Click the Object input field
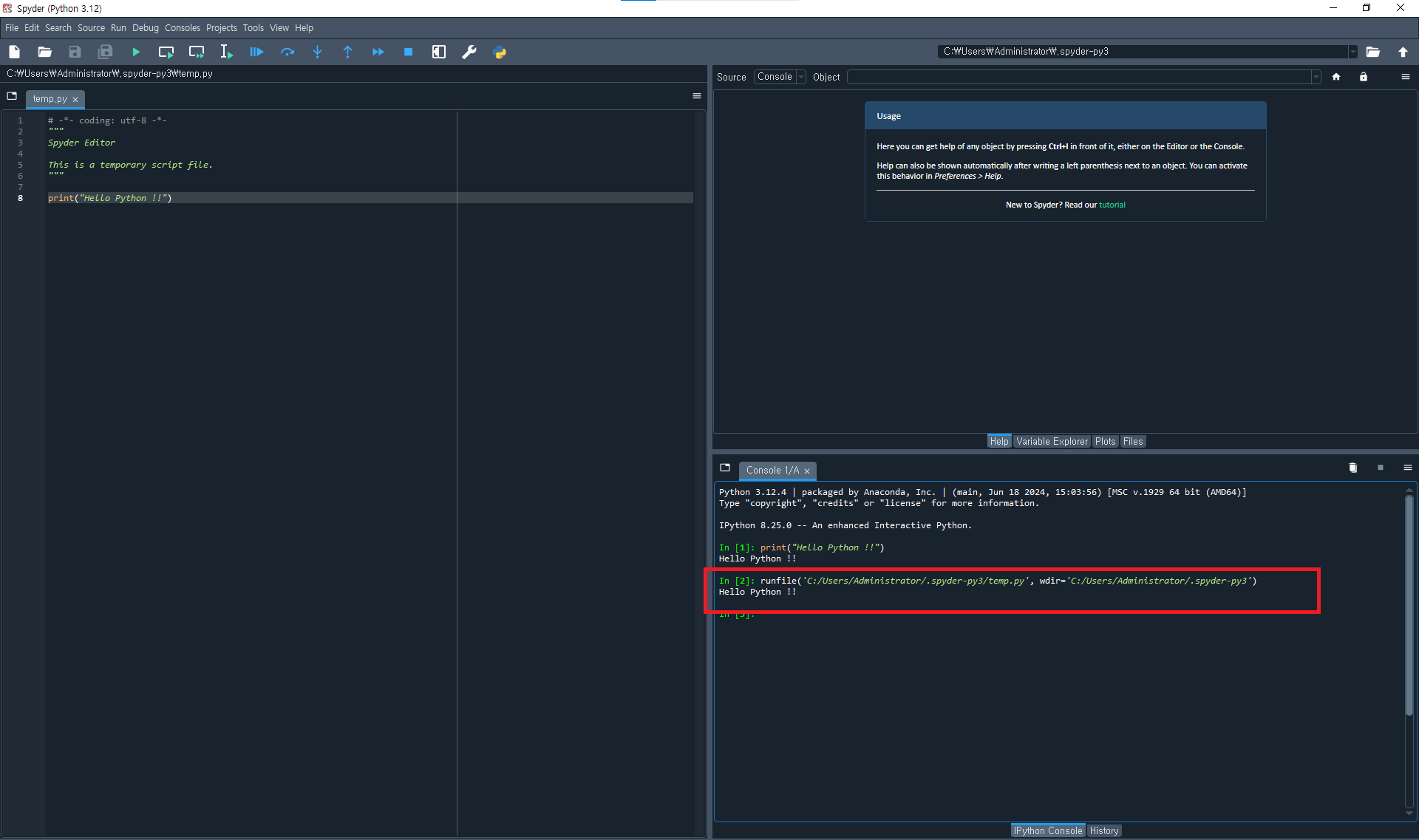This screenshot has height=840, width=1419. 1079,77
